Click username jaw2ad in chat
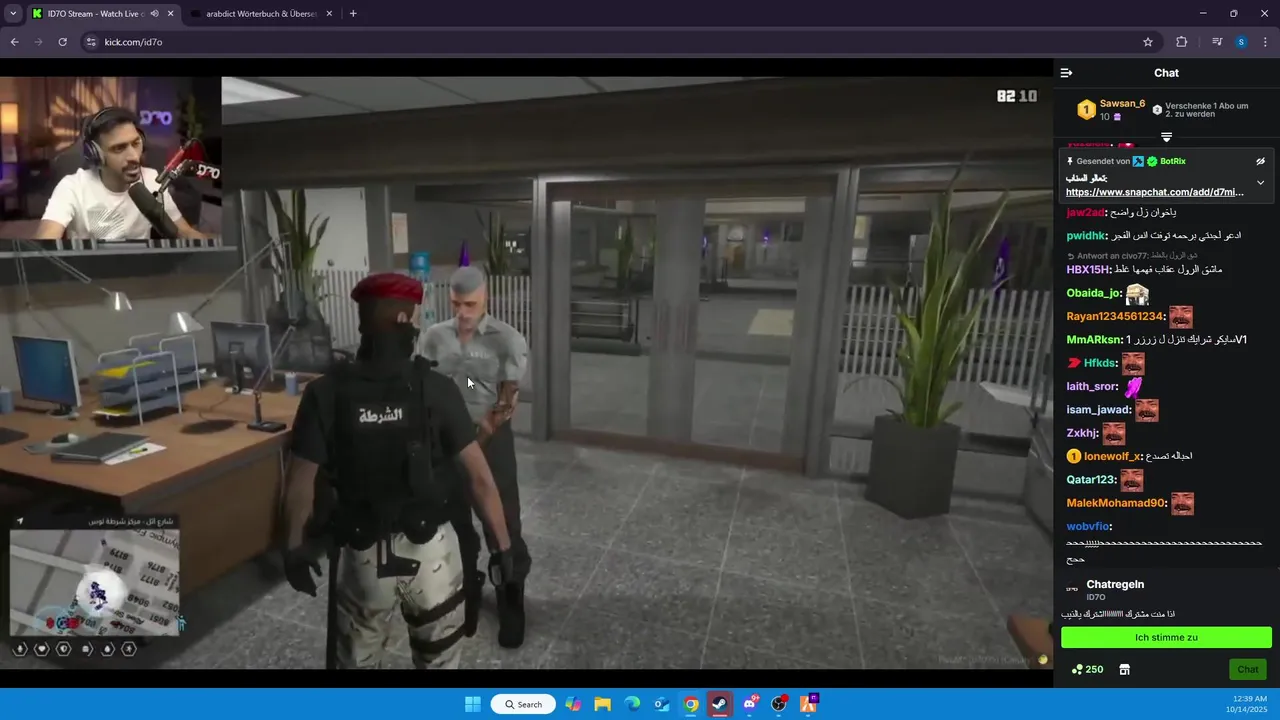1280x720 pixels. click(1087, 212)
